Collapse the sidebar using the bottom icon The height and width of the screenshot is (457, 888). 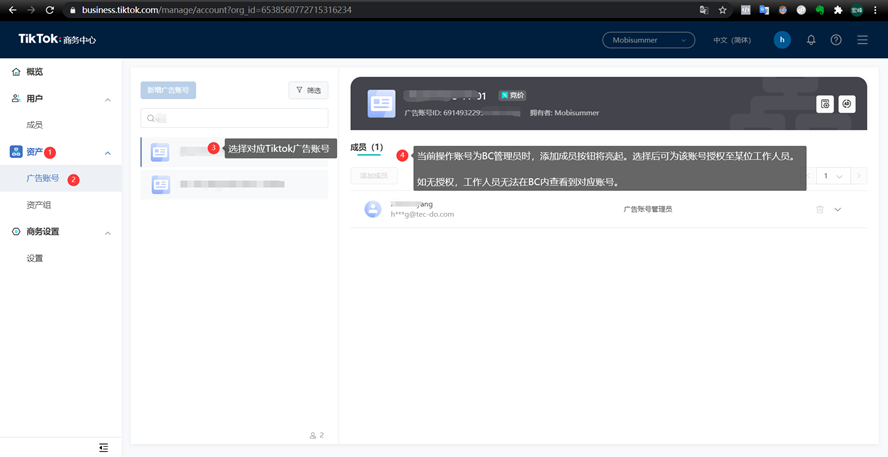[103, 447]
